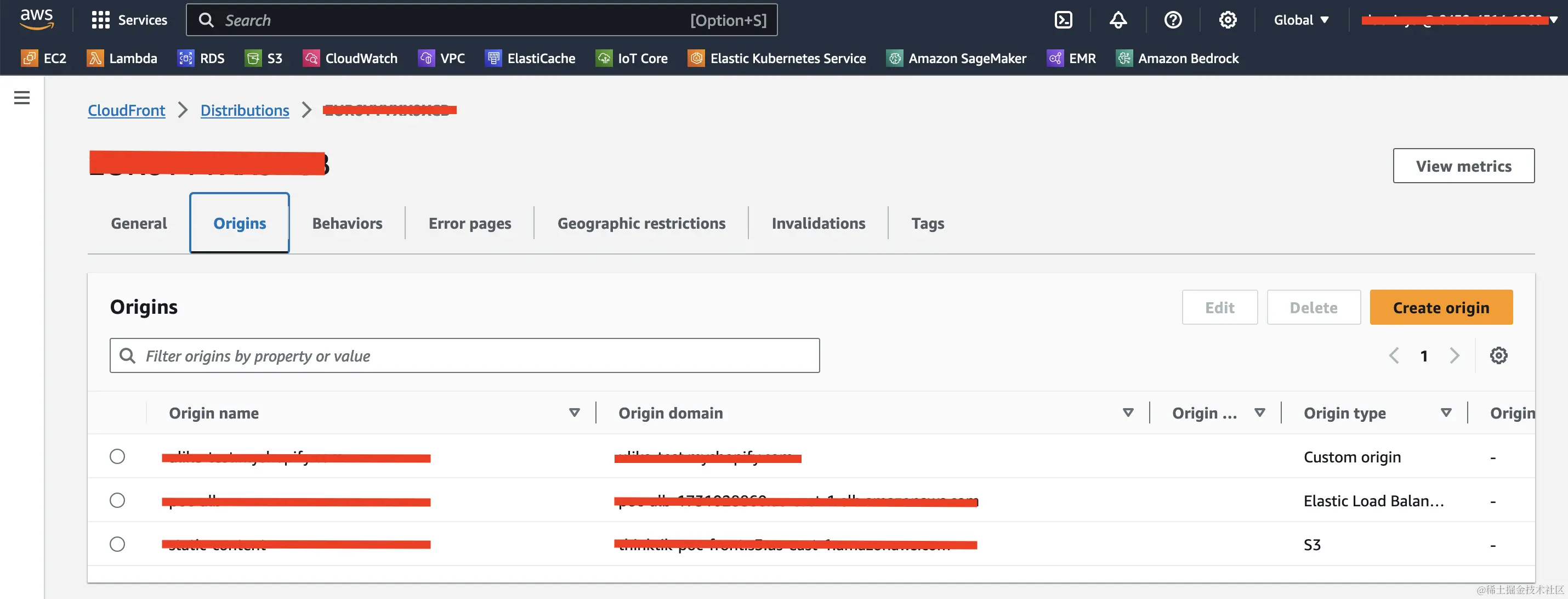Viewport: 1568px width, 599px height.
Task: Open AWS CloudShell terminal icon
Action: [1063, 20]
